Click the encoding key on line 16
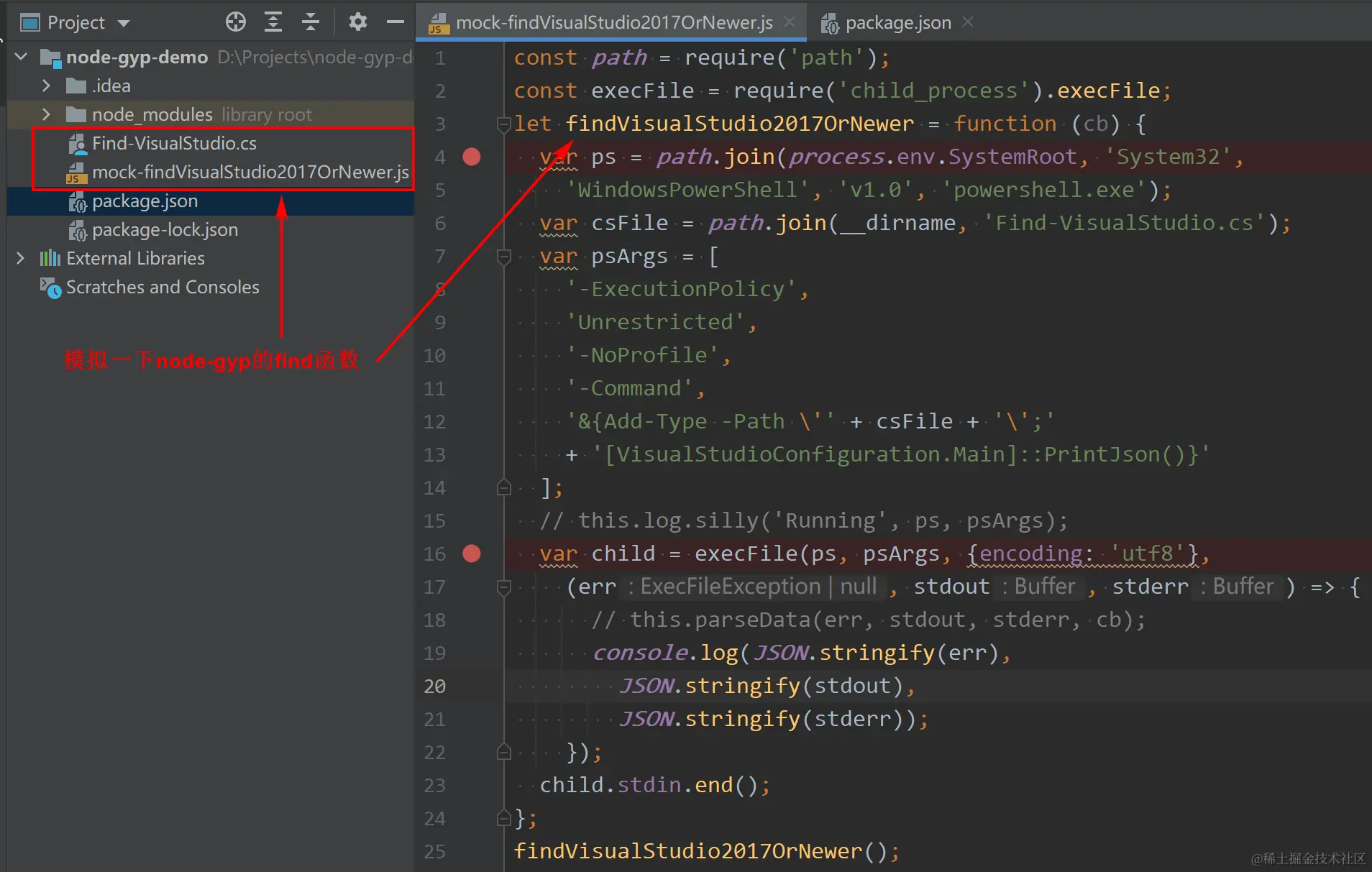The width and height of the screenshot is (1372, 872). click(x=1030, y=554)
